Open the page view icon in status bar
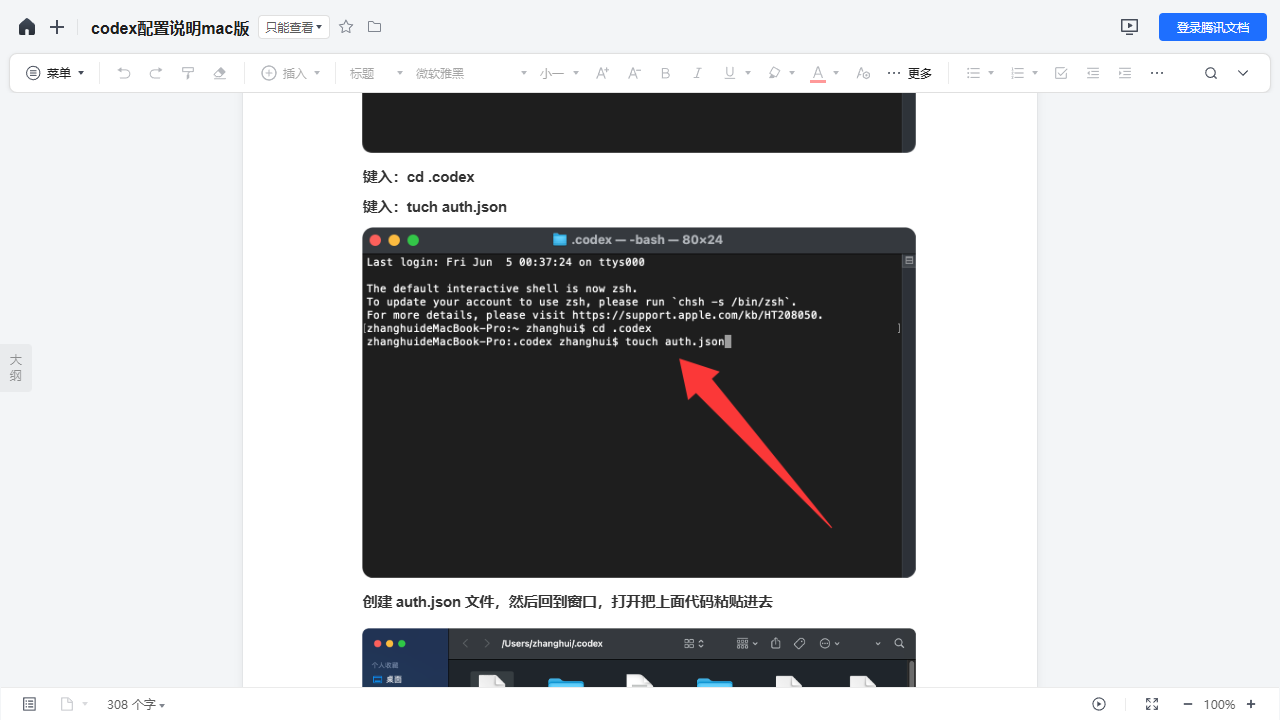Screen dimensions: 1280x720 click(29, 704)
